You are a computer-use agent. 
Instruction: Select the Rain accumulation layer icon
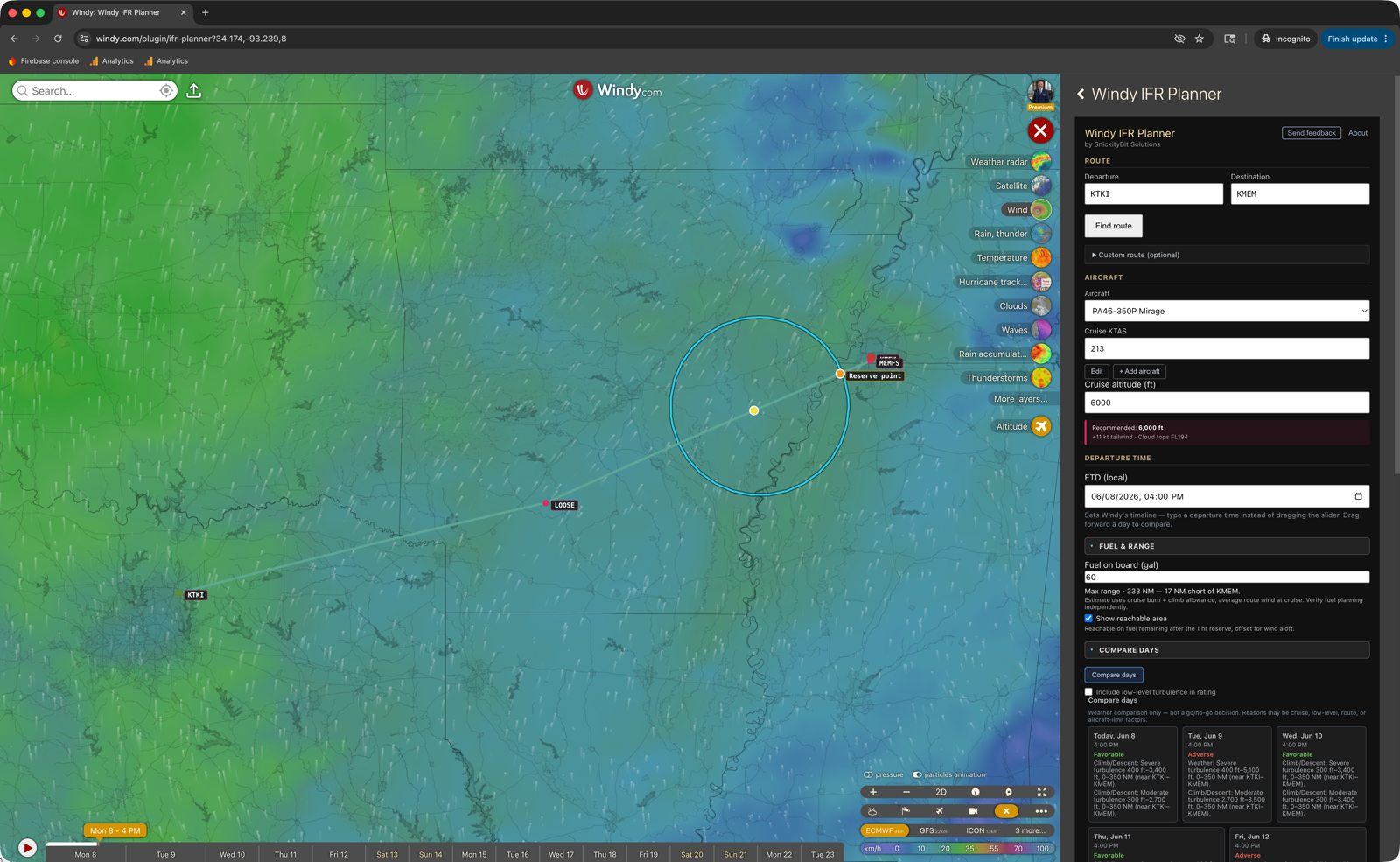pyautogui.click(x=1041, y=354)
